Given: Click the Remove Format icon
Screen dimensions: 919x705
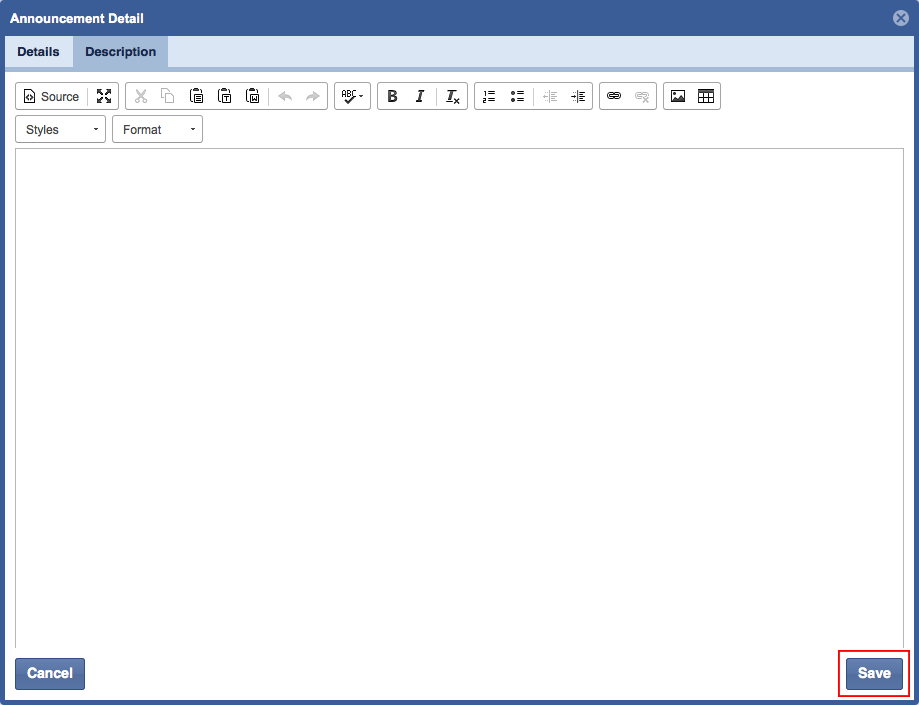Looking at the screenshot, I should (x=452, y=97).
